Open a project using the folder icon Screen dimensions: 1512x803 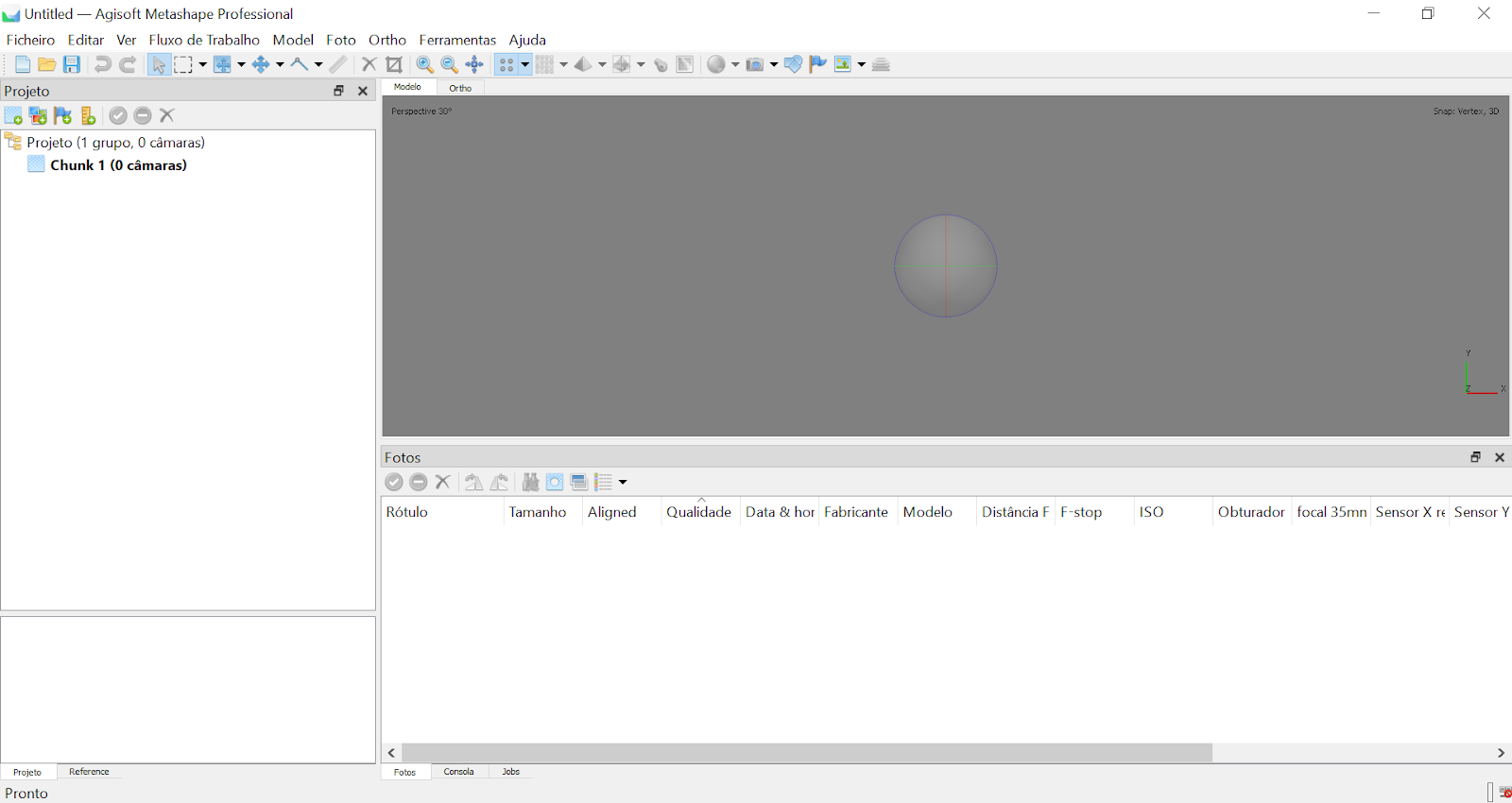(46, 64)
